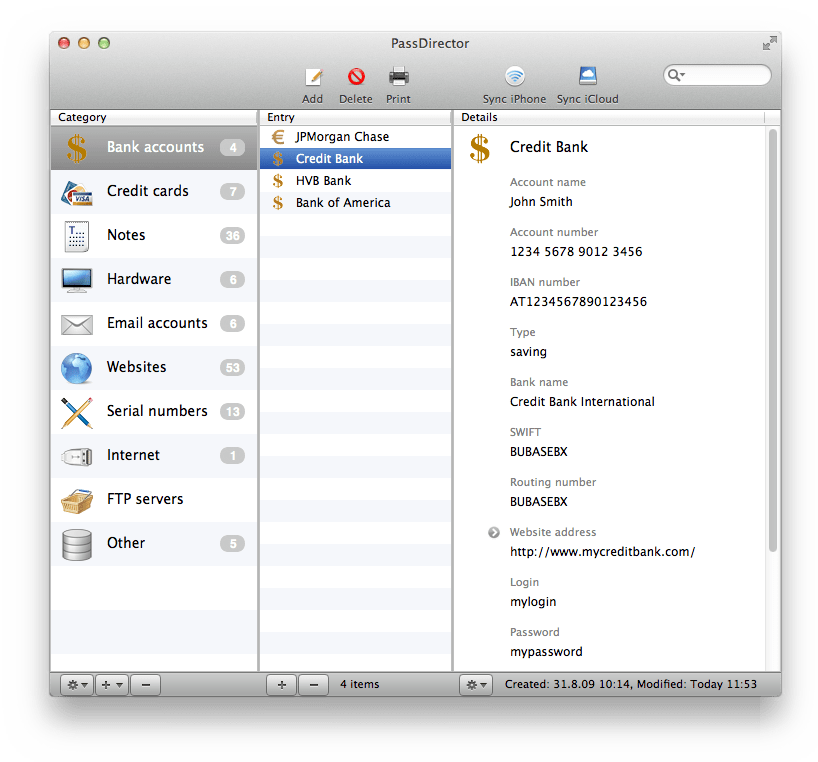
Task: Click the Credit cards category icon
Action: (76, 191)
